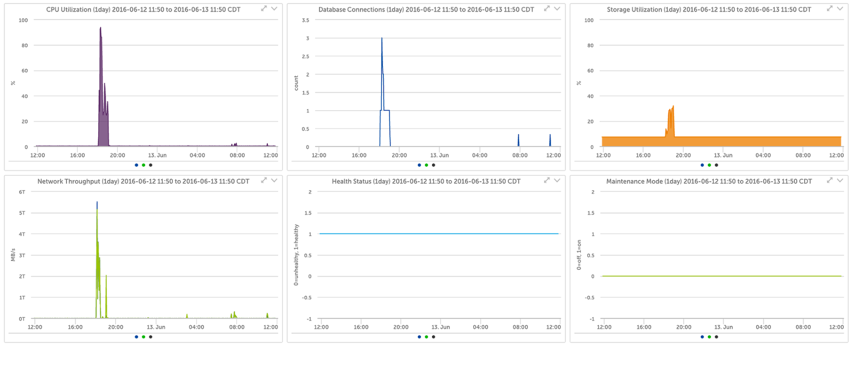Image resolution: width=855 pixels, height=365 pixels.
Task: Click the 'MB/s' y-axis label on Network Throughput
Action: coord(13,255)
